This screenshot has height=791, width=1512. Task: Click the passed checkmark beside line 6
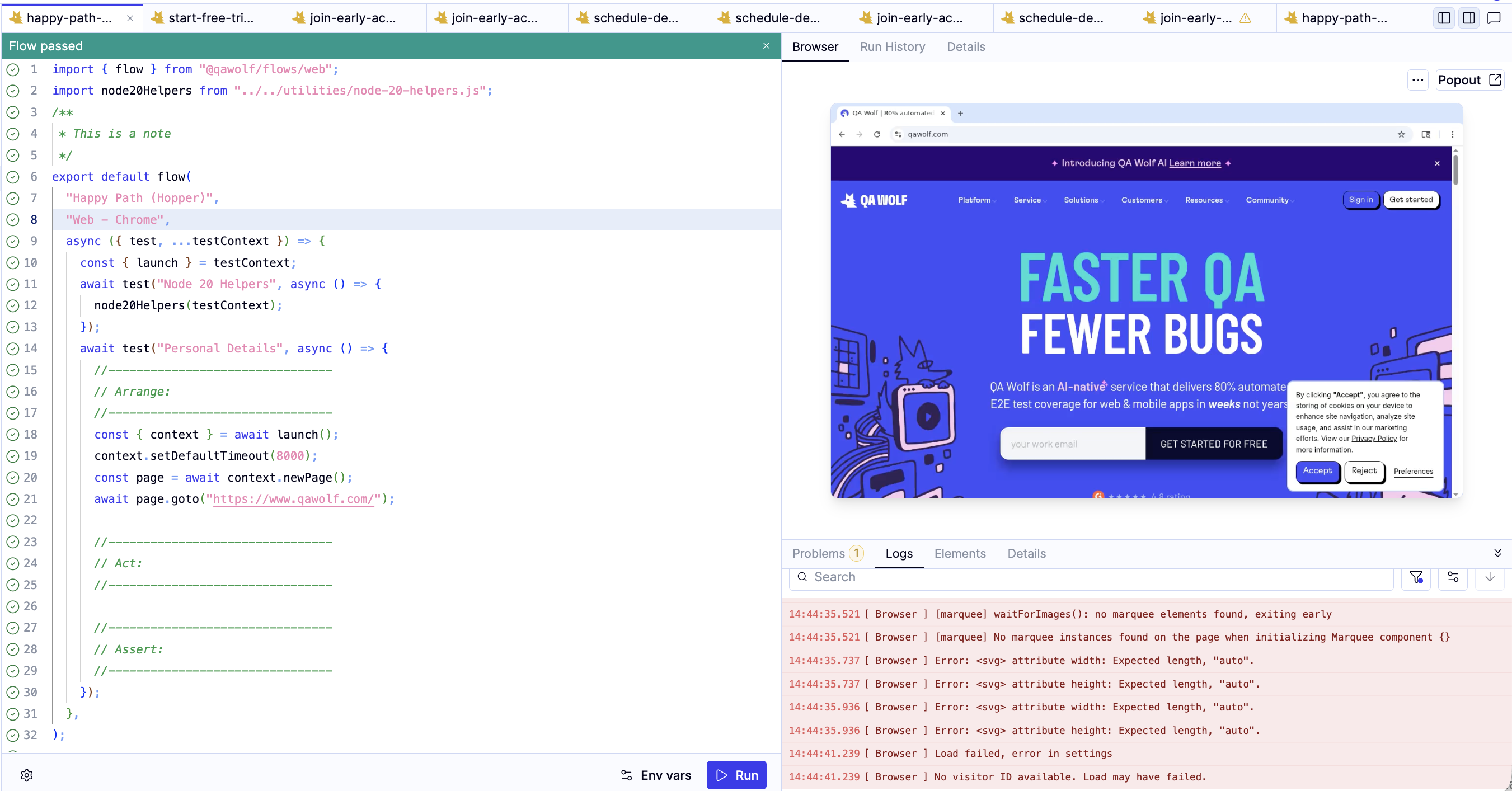(x=13, y=177)
